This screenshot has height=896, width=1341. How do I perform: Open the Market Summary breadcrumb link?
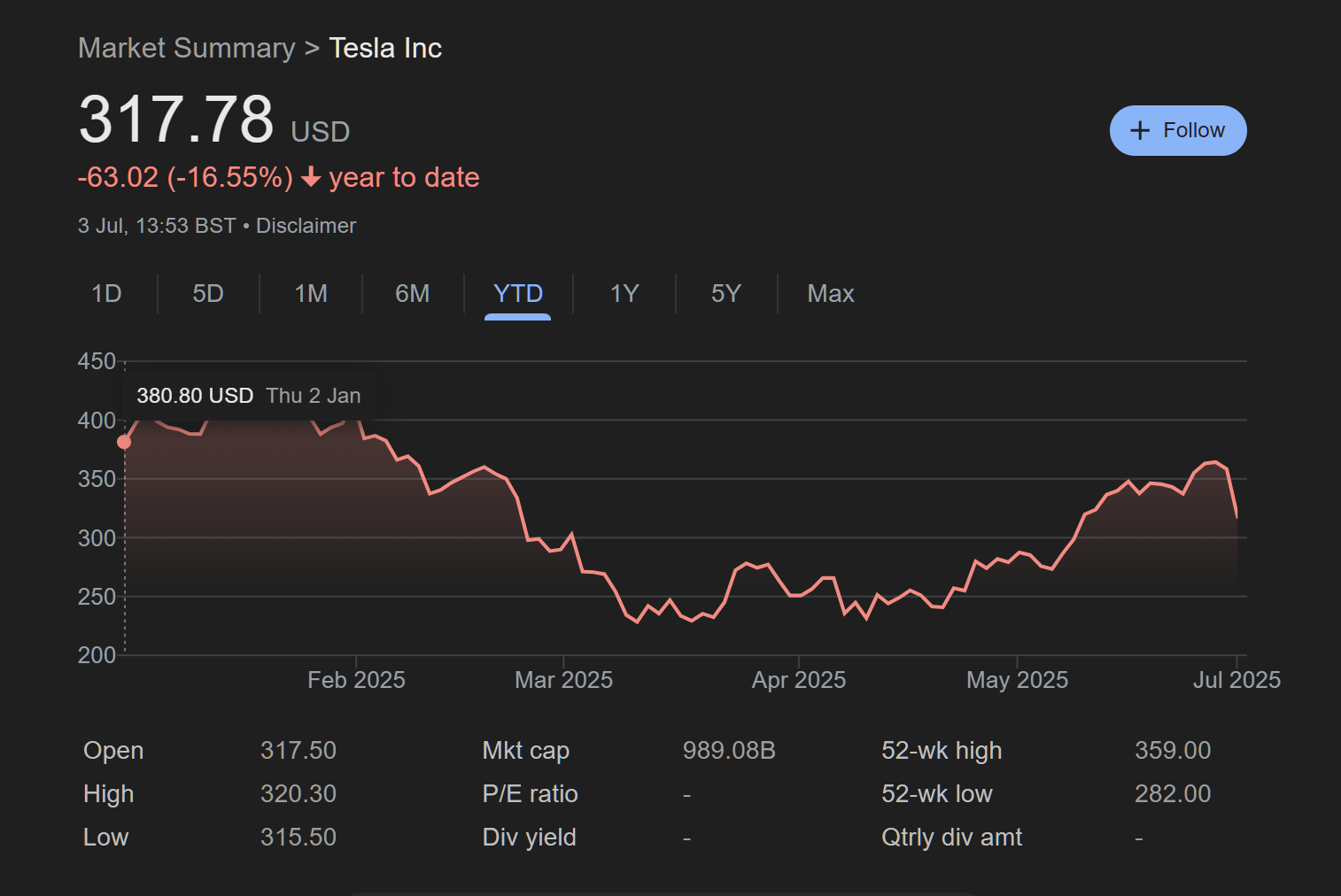point(187,48)
